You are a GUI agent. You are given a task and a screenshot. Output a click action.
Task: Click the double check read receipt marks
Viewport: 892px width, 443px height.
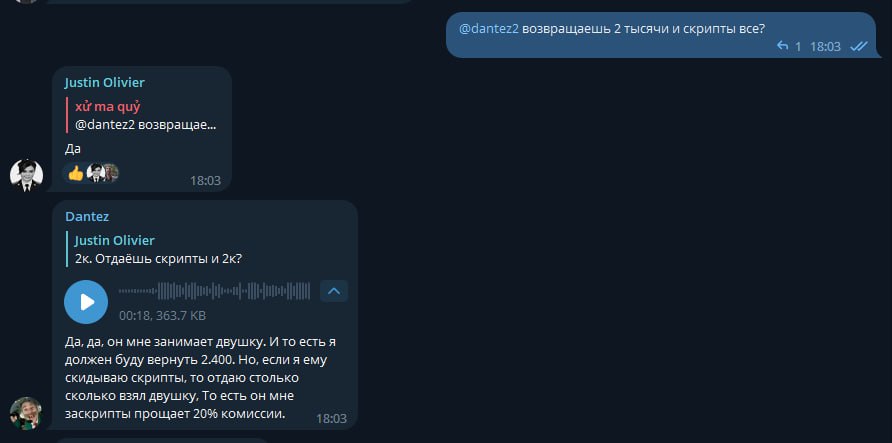[x=858, y=47]
